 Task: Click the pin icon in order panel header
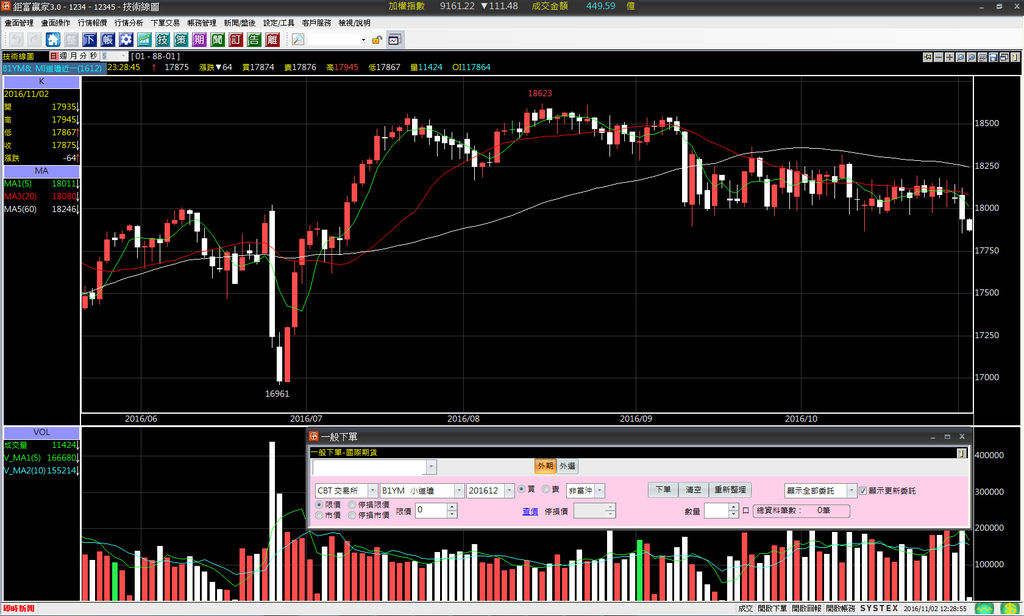tap(962, 453)
